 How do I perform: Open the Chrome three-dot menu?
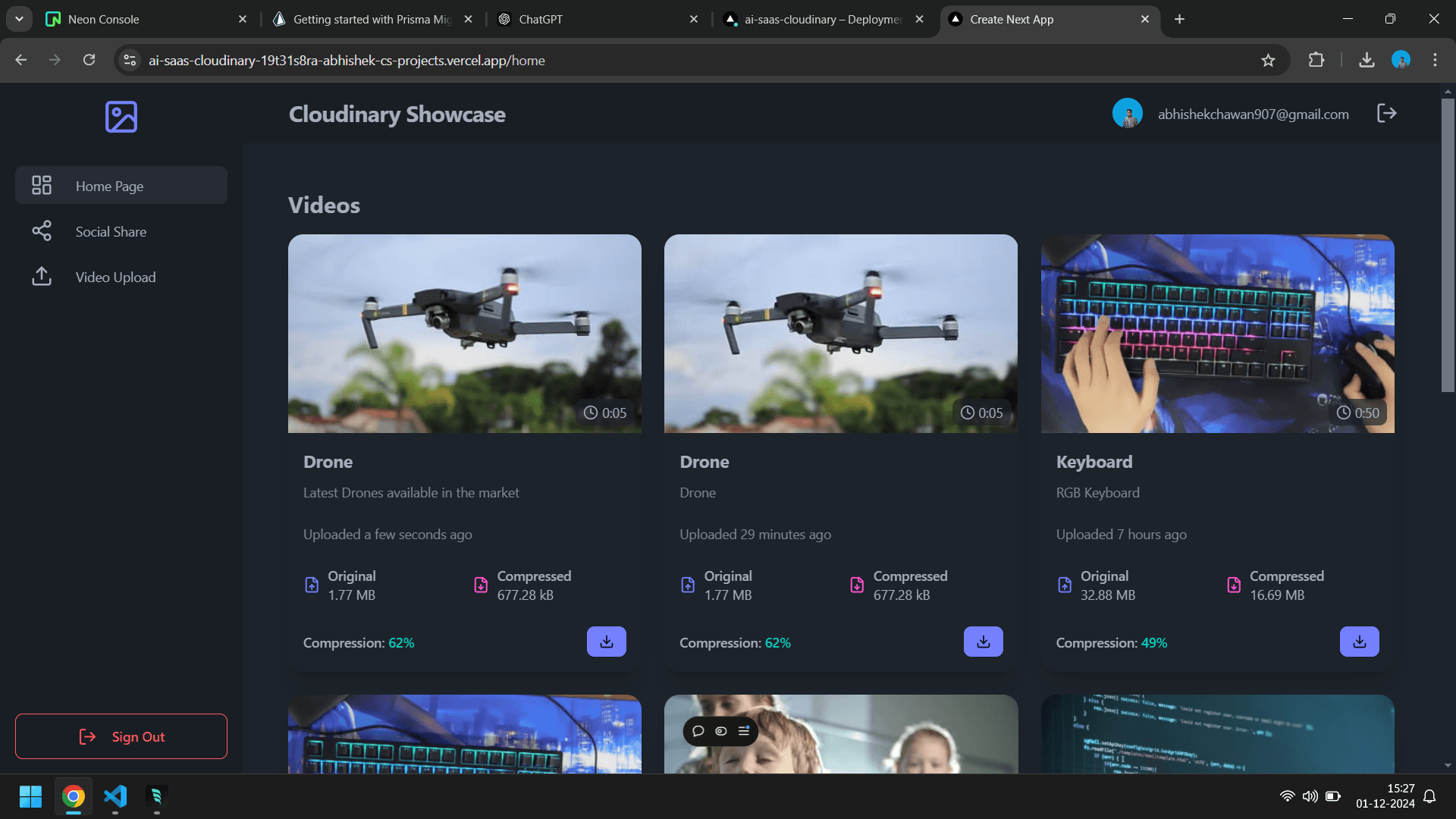coord(1435,60)
